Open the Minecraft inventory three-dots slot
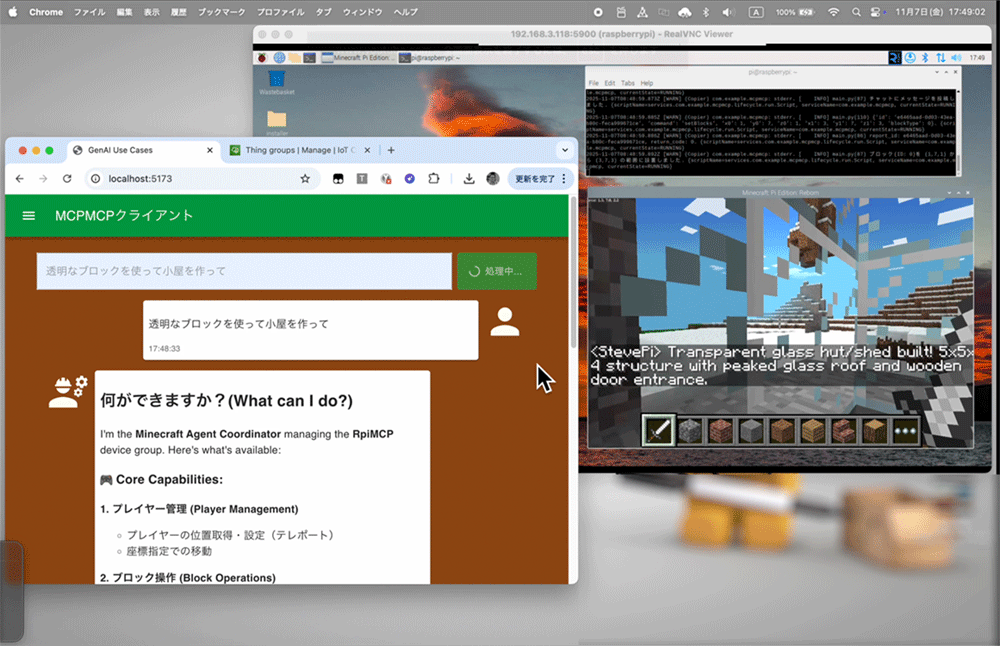 coord(905,430)
